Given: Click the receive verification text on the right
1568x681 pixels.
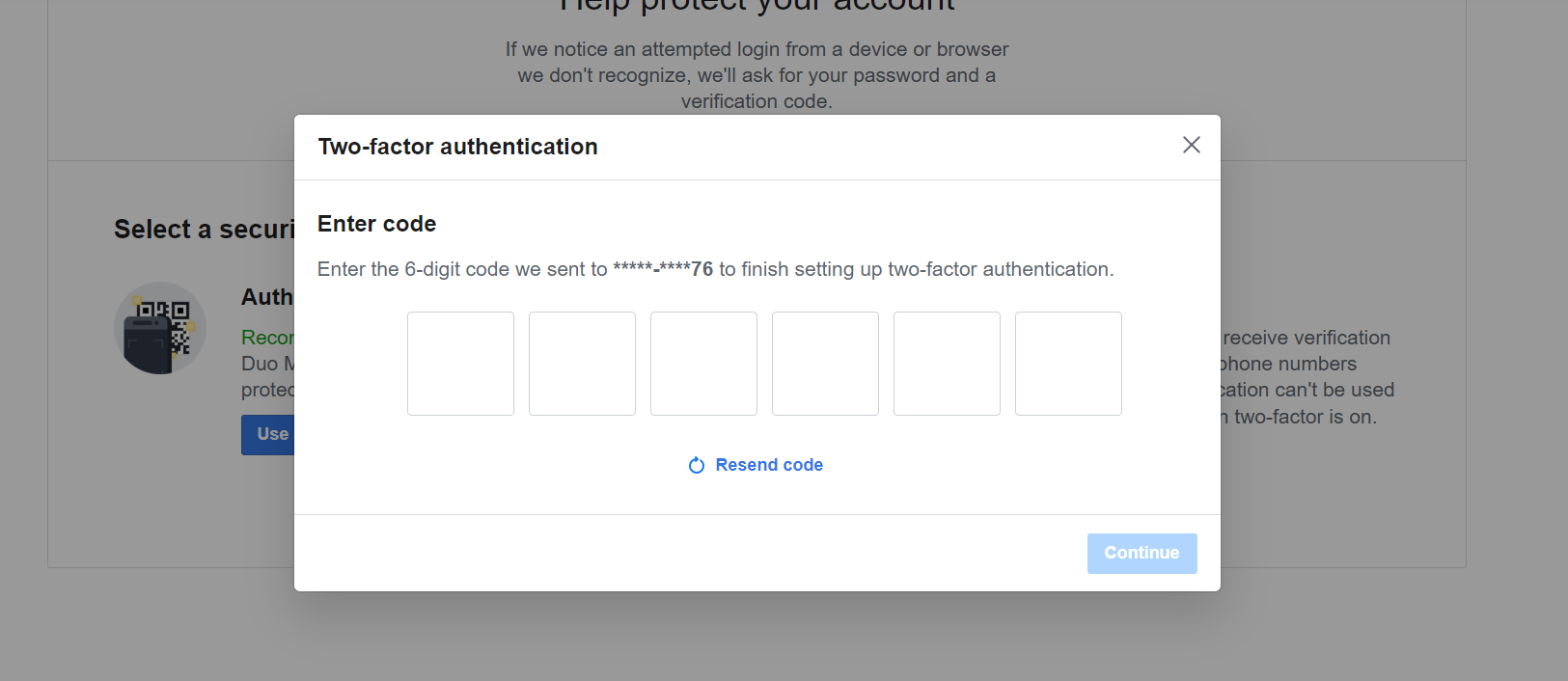Looking at the screenshot, I should [1307, 338].
